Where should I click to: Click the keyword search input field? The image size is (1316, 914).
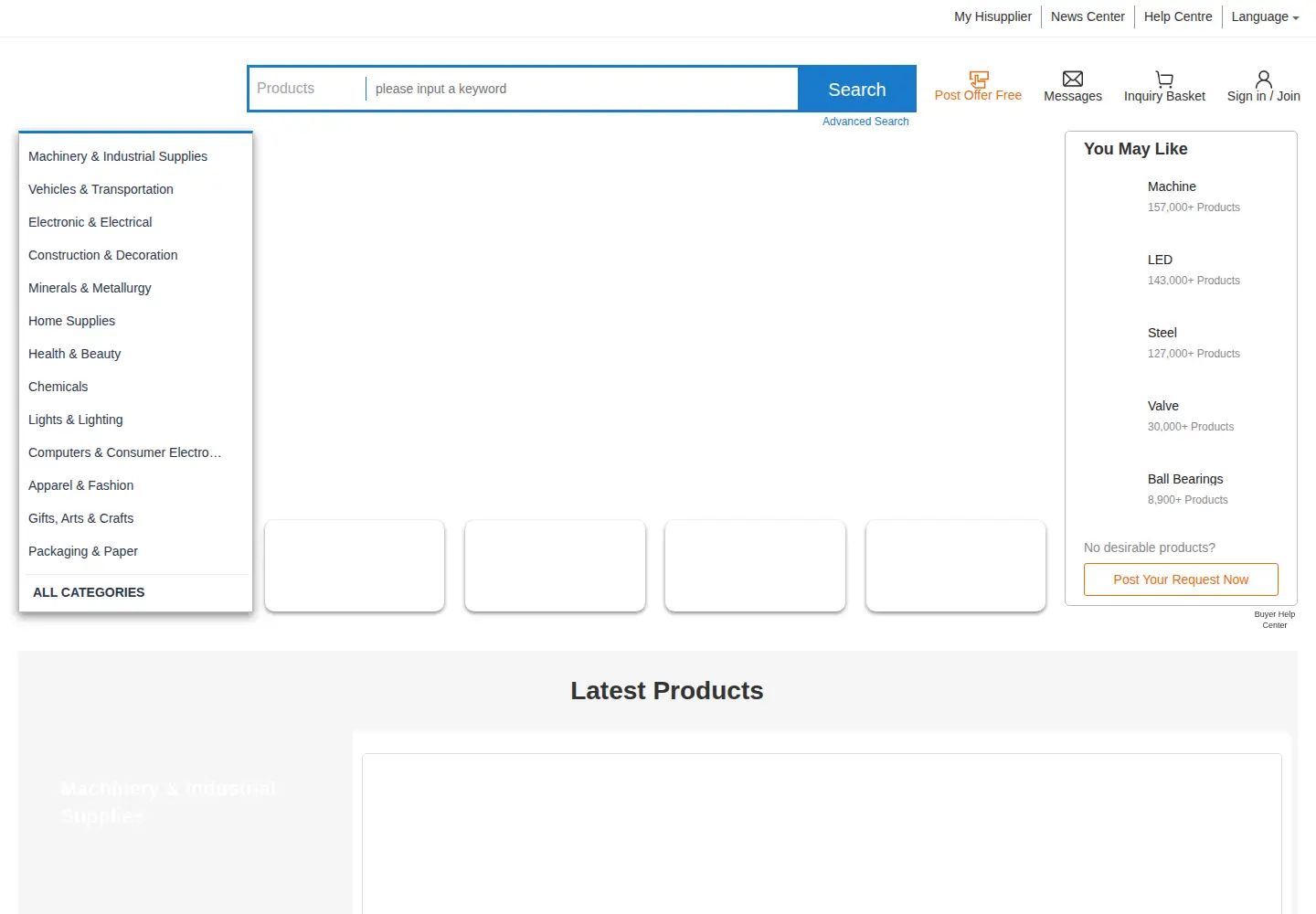tap(582, 89)
